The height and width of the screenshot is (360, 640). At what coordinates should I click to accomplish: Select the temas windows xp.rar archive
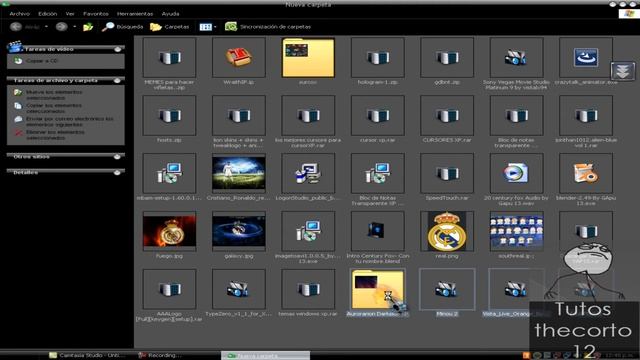308,289
